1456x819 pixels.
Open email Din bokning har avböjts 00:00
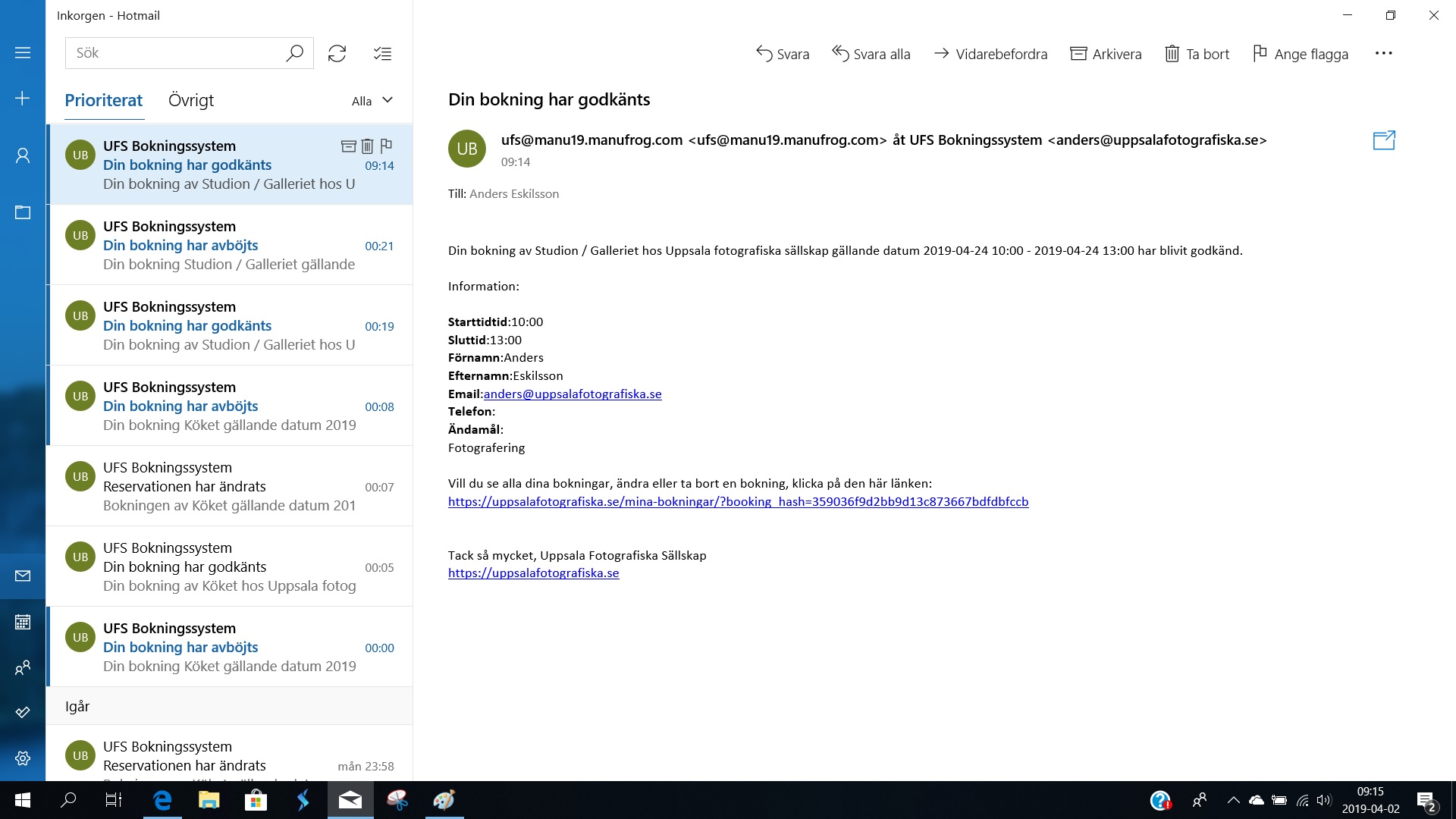230,647
